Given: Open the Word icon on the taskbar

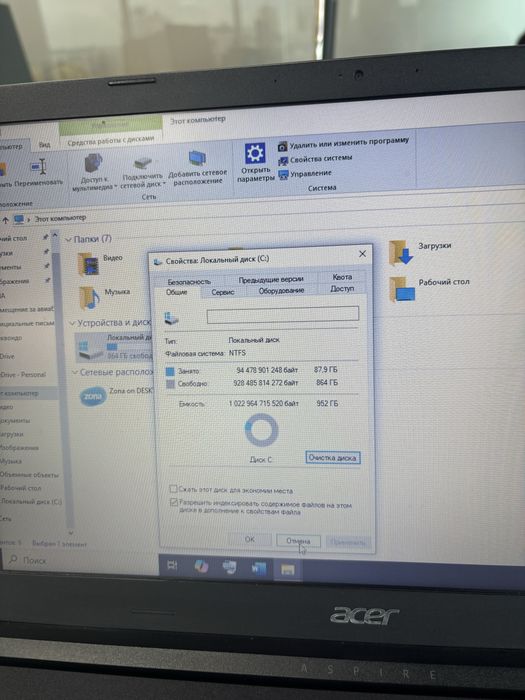Looking at the screenshot, I should [x=259, y=568].
